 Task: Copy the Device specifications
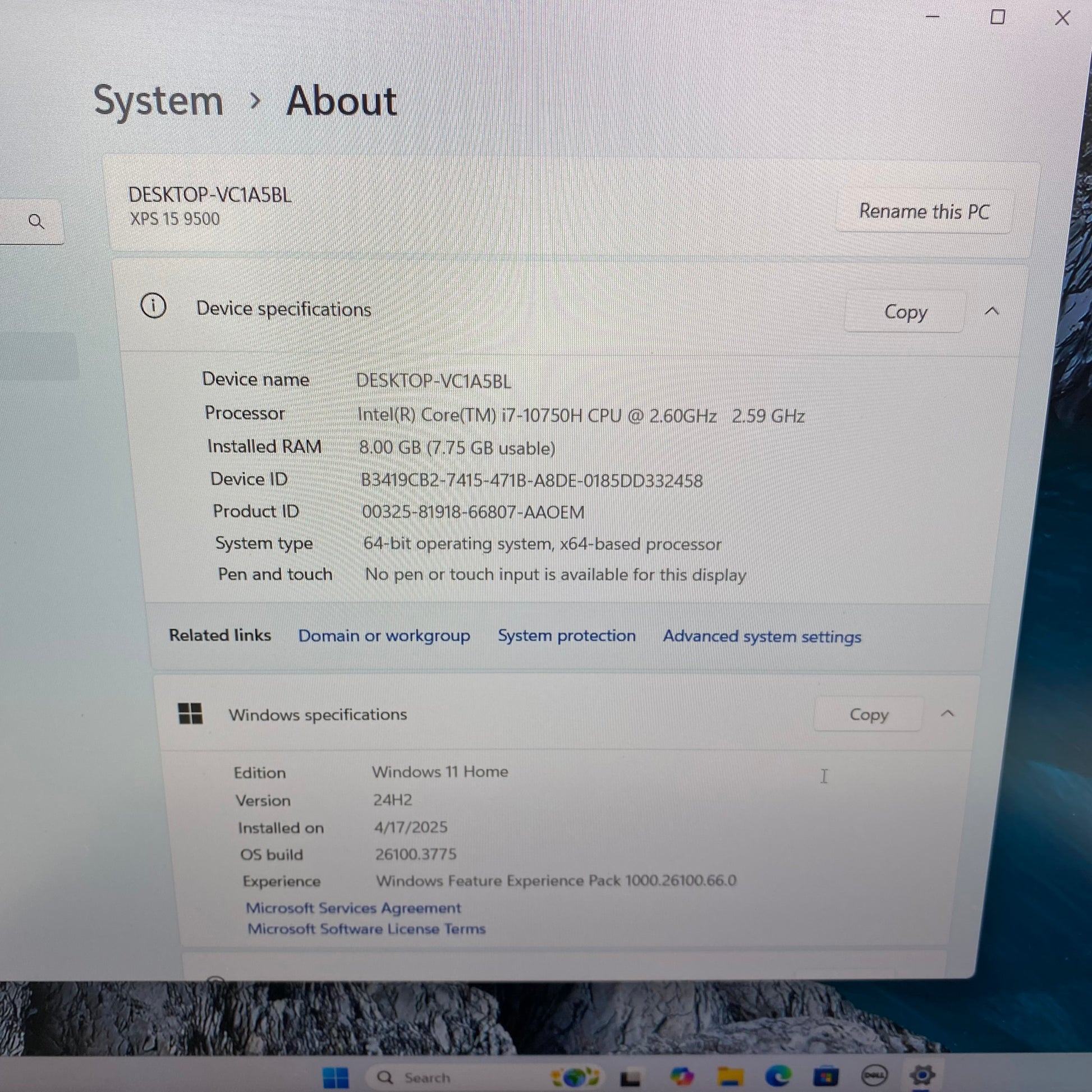905,311
